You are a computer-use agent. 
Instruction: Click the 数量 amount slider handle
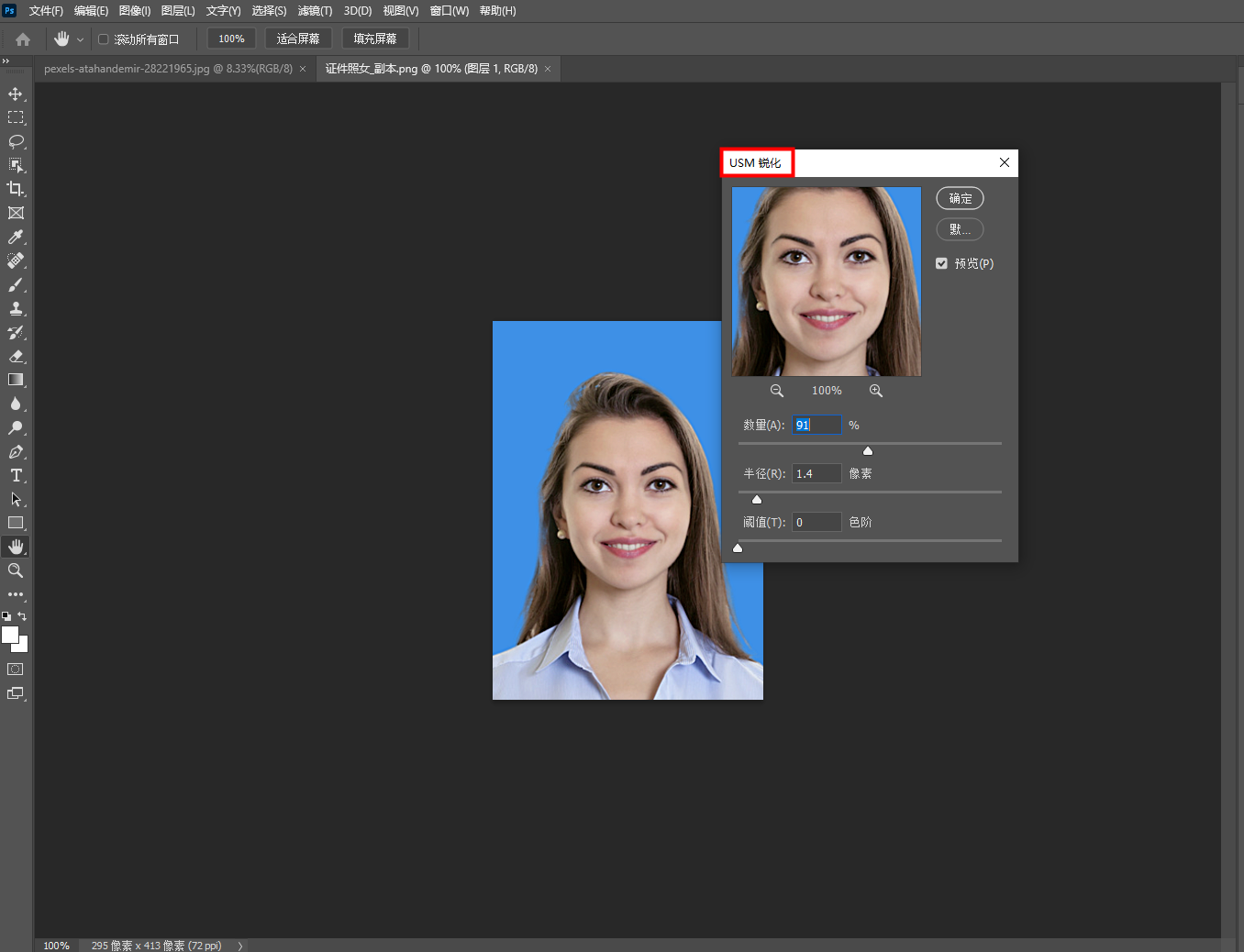[x=868, y=450]
